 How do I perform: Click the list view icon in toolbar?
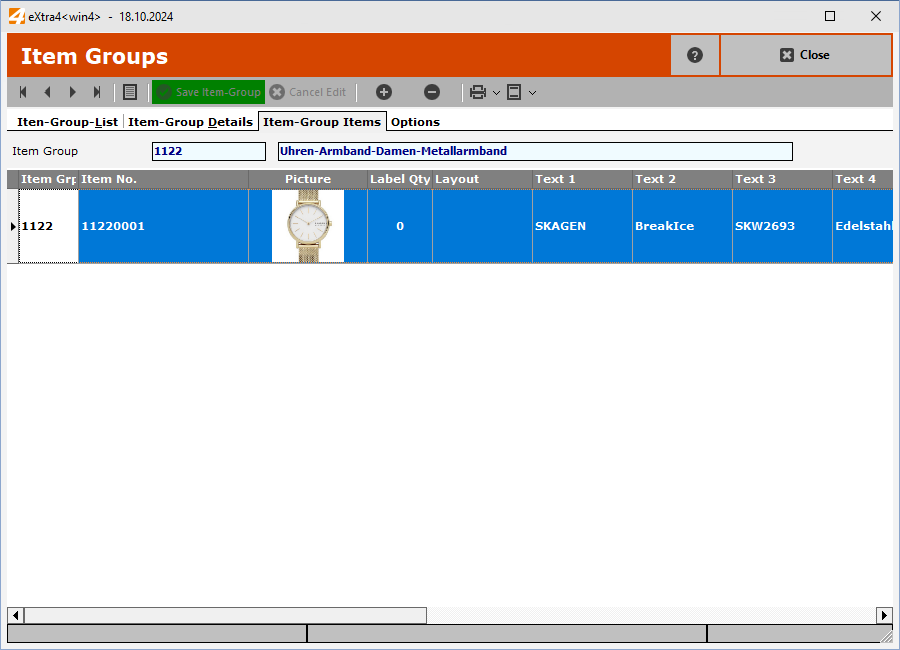click(x=130, y=92)
